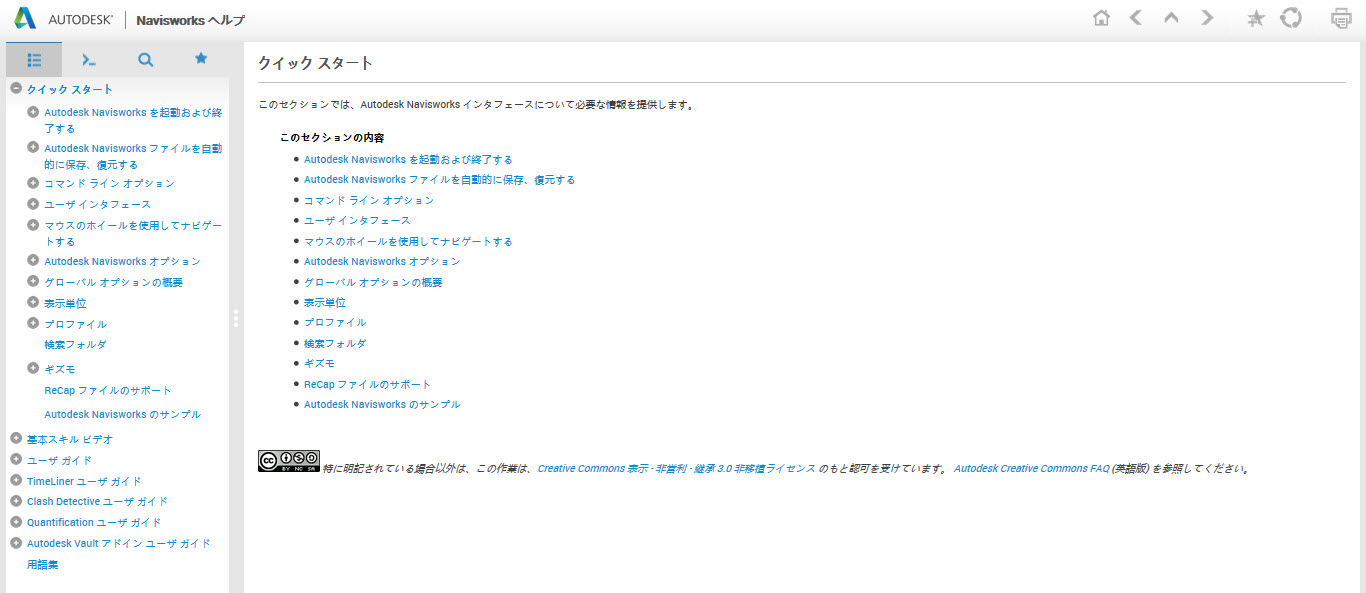
Task: Expand Quantification ユーザ ガイド node
Action: (x=16, y=522)
